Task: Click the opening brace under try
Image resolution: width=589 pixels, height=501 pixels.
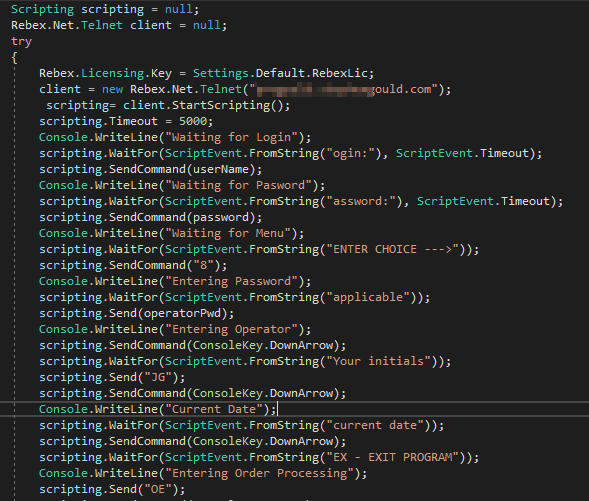Action: point(14,57)
